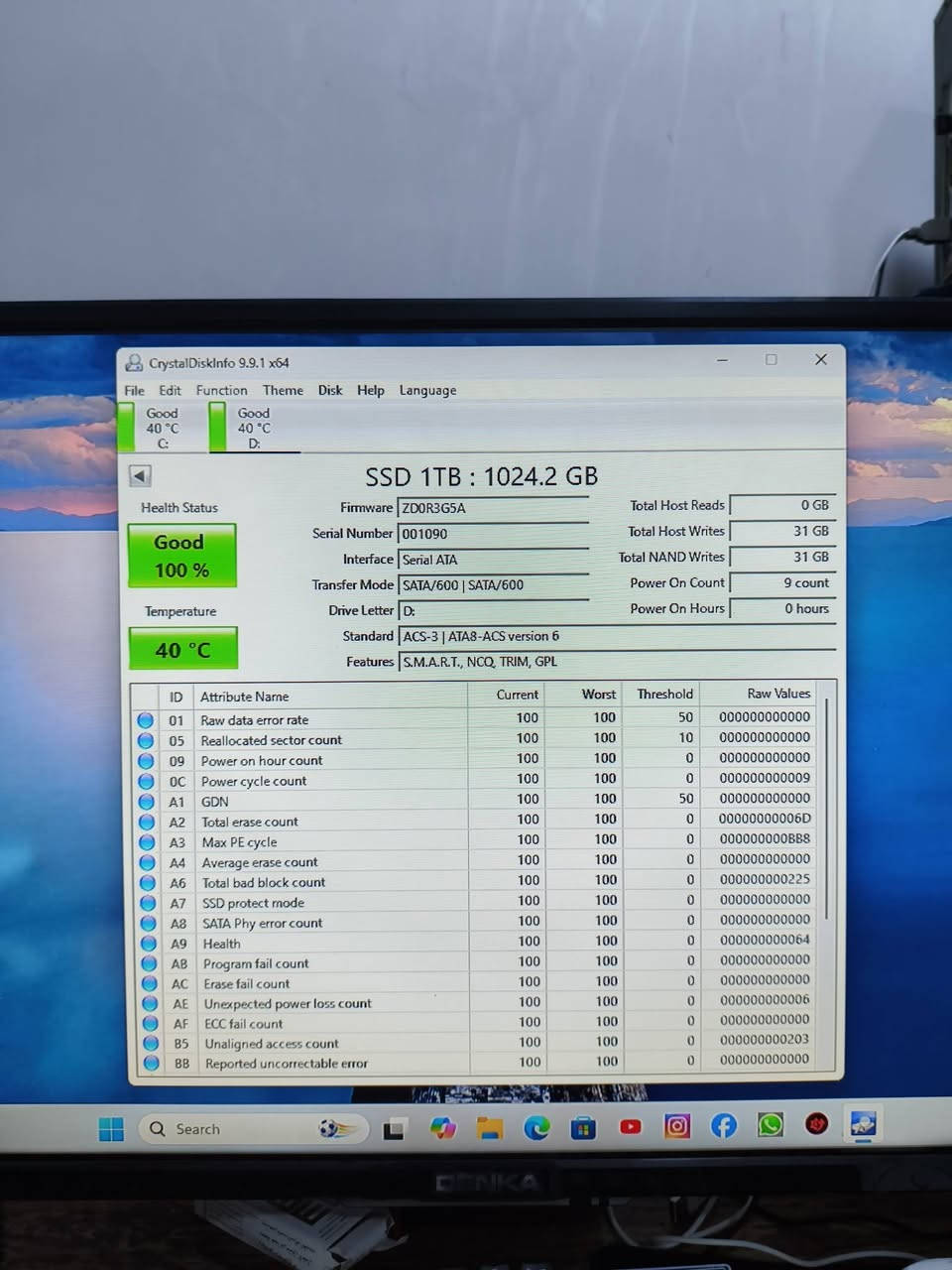
Task: Open the Help menu
Action: pos(370,390)
